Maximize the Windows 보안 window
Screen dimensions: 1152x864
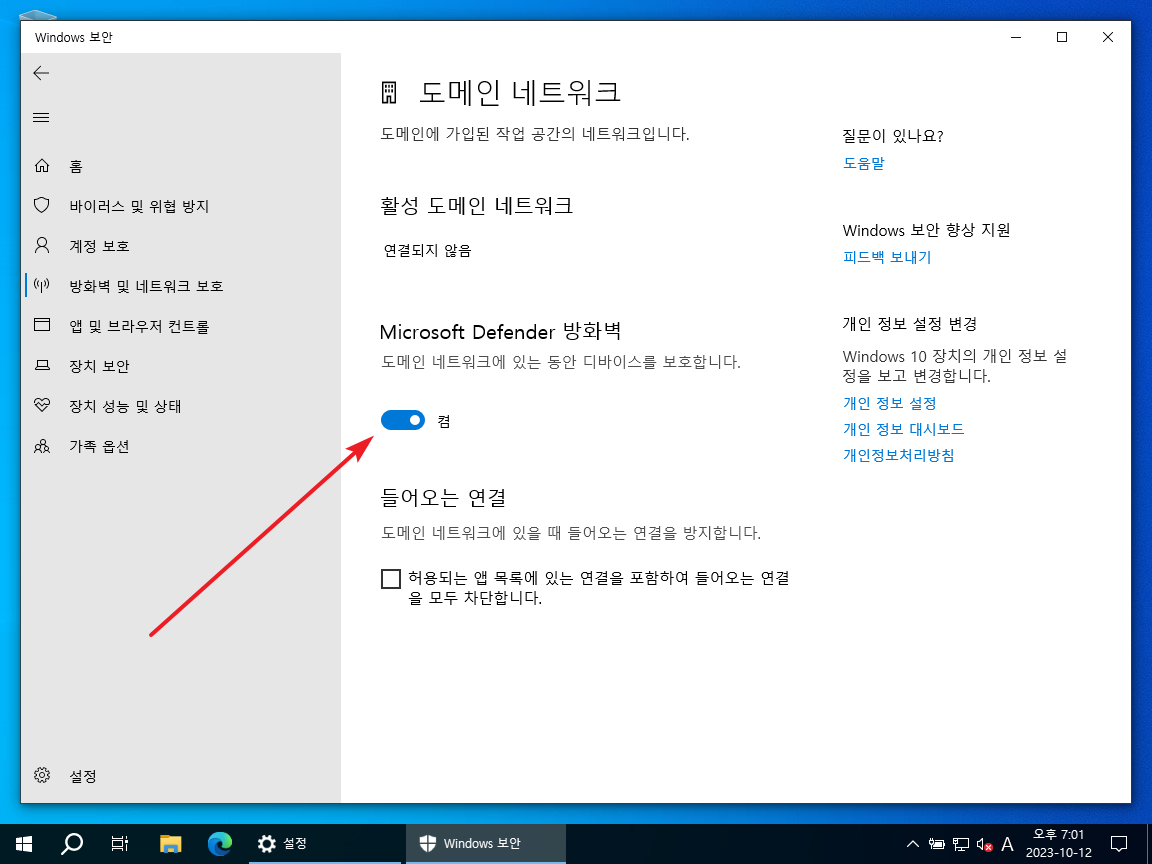point(1062,37)
